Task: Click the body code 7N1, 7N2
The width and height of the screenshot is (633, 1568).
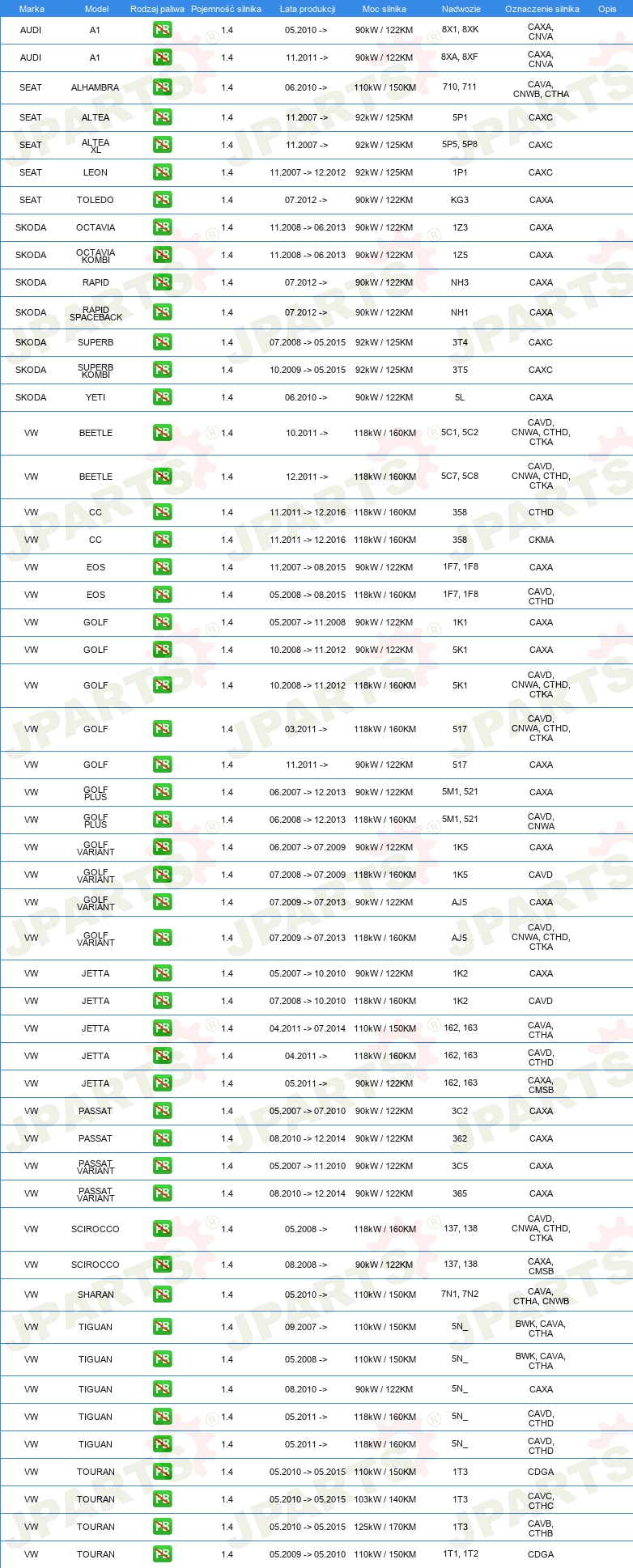Action: point(460,1294)
